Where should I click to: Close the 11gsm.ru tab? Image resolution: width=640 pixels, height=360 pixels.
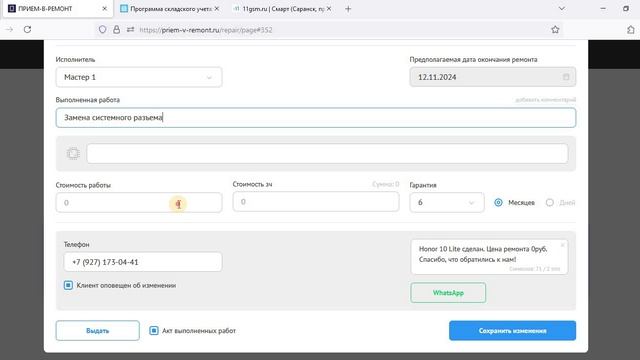tap(329, 9)
